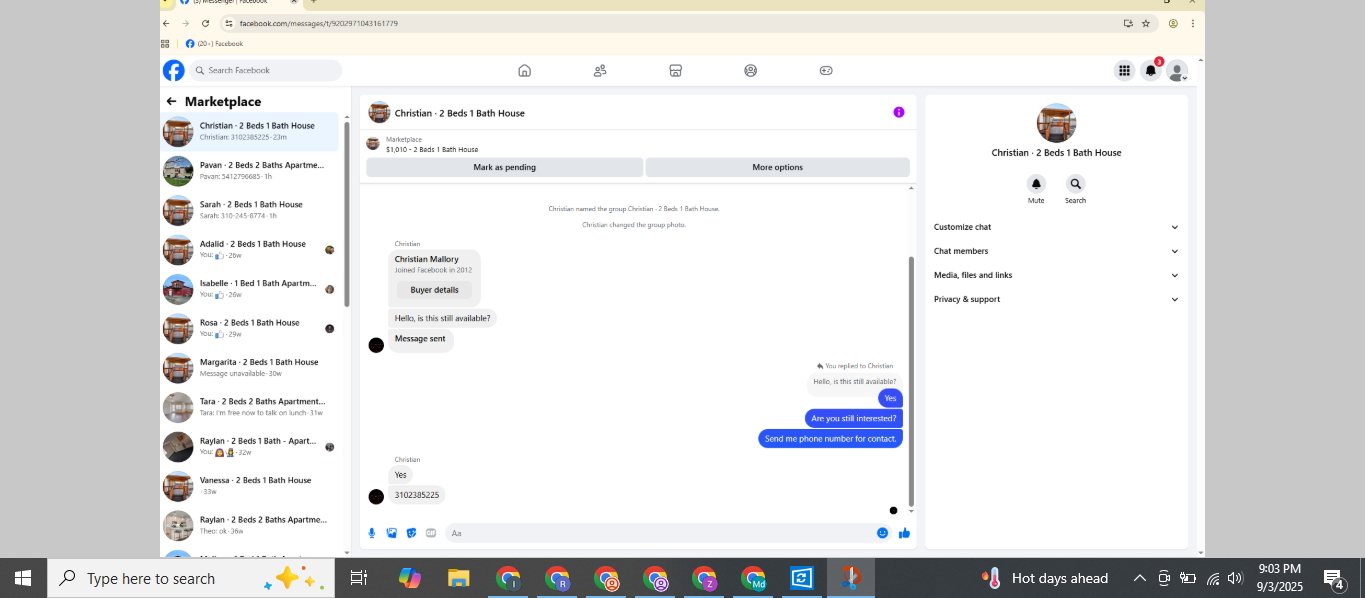
Task: Click the Search Facebook field
Action: [x=266, y=70]
